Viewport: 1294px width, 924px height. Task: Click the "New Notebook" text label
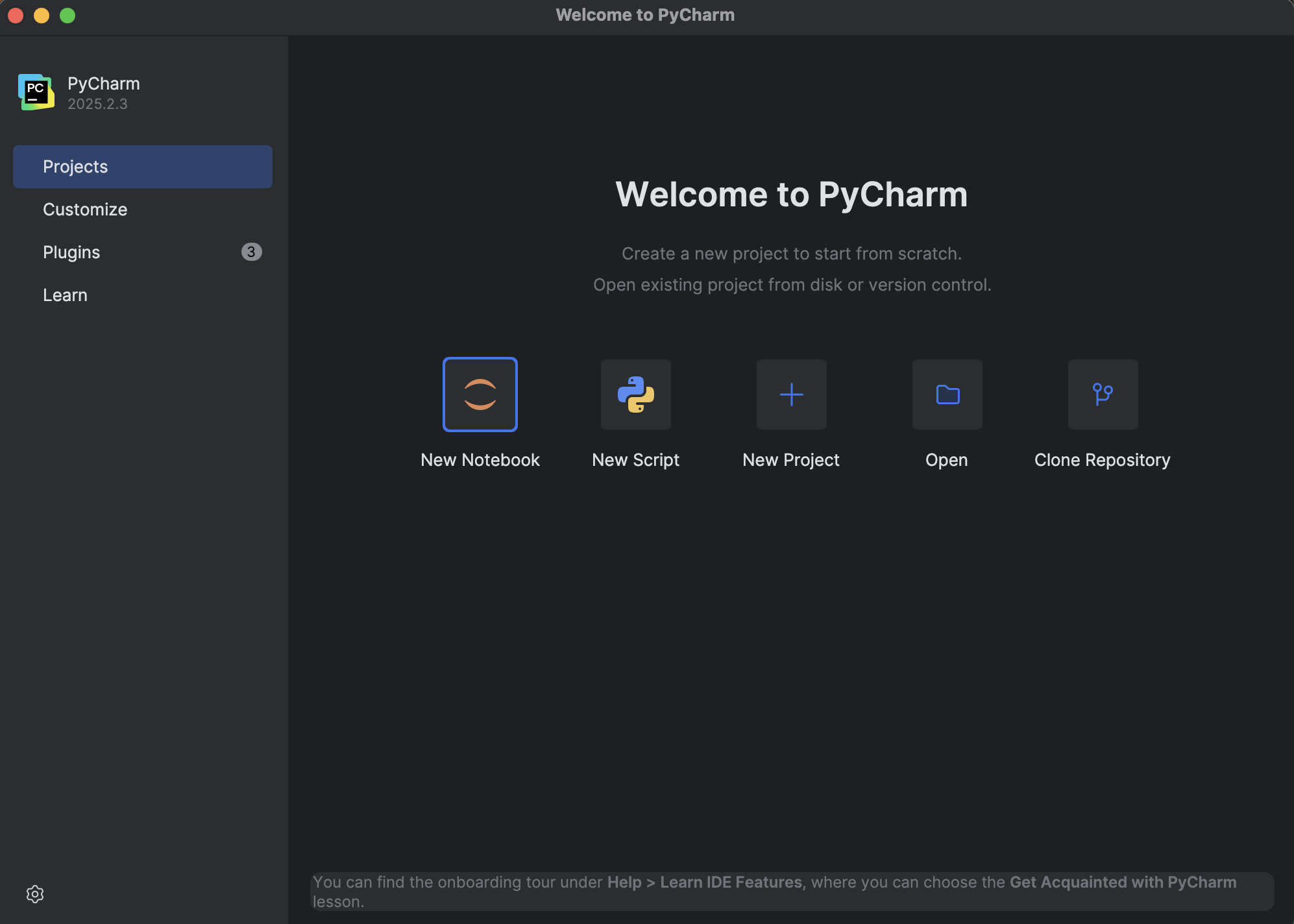[480, 460]
